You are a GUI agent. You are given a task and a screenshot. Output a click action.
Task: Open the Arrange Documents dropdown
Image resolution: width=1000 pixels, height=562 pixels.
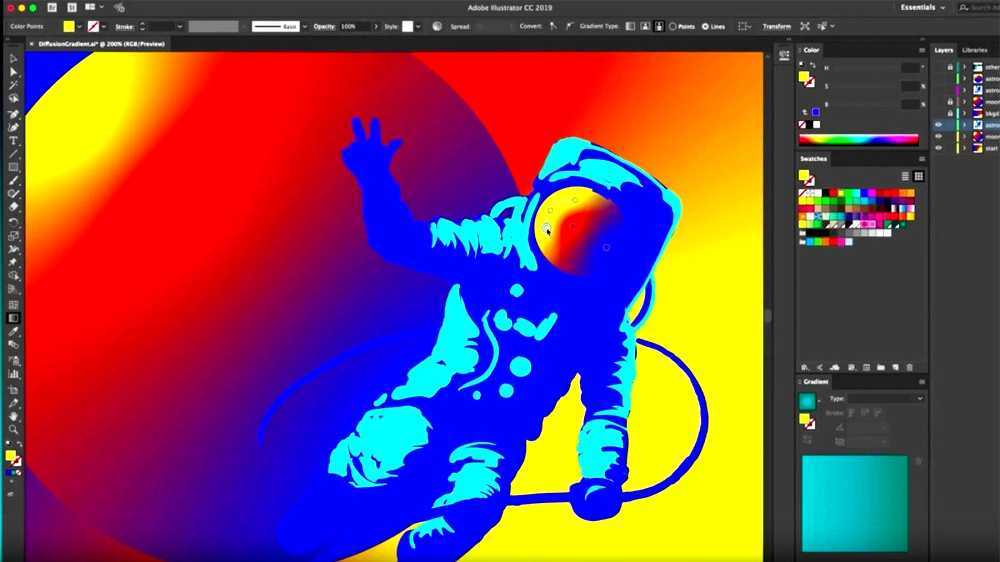coord(93,8)
